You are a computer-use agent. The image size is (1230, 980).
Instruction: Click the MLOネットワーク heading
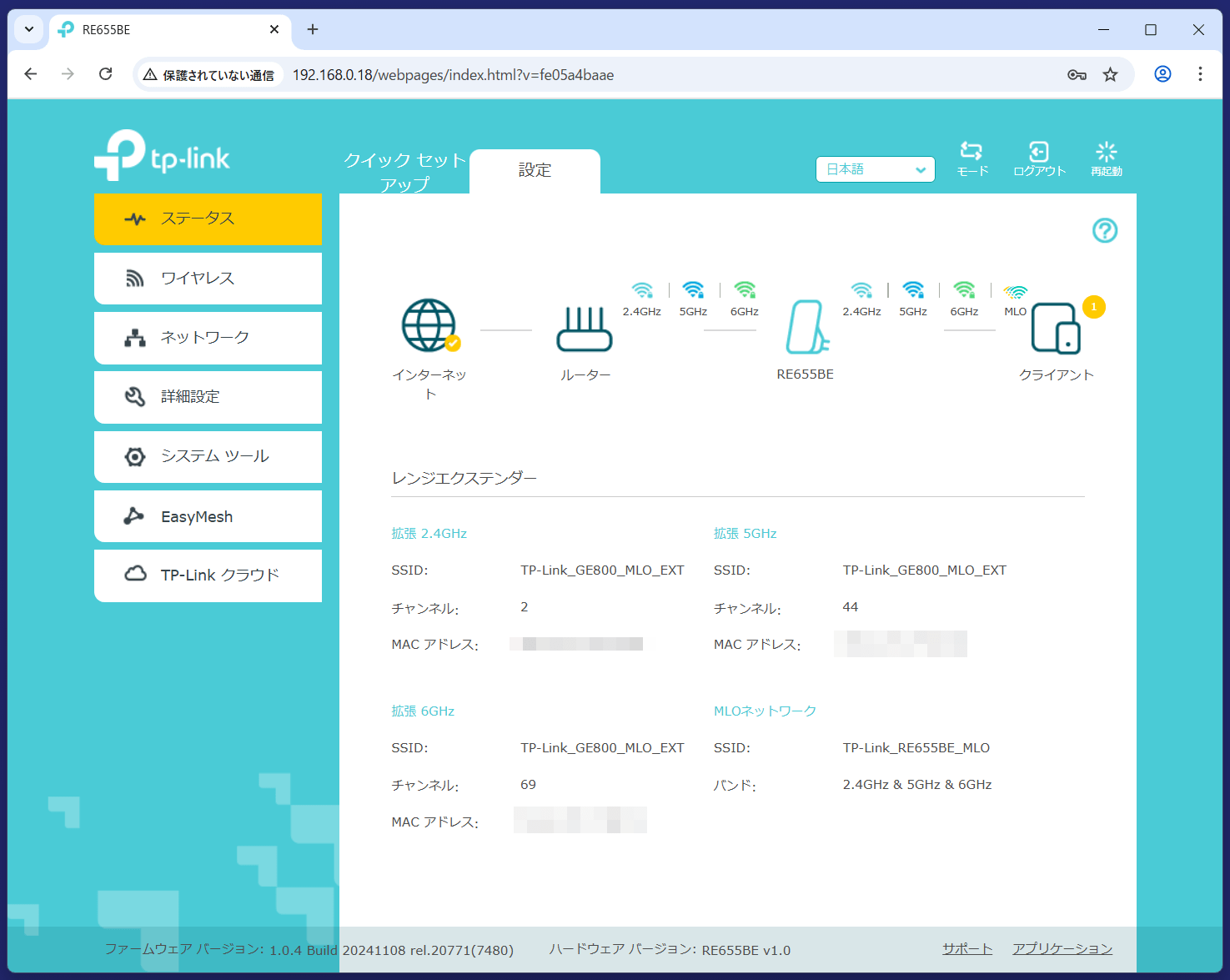click(x=765, y=711)
